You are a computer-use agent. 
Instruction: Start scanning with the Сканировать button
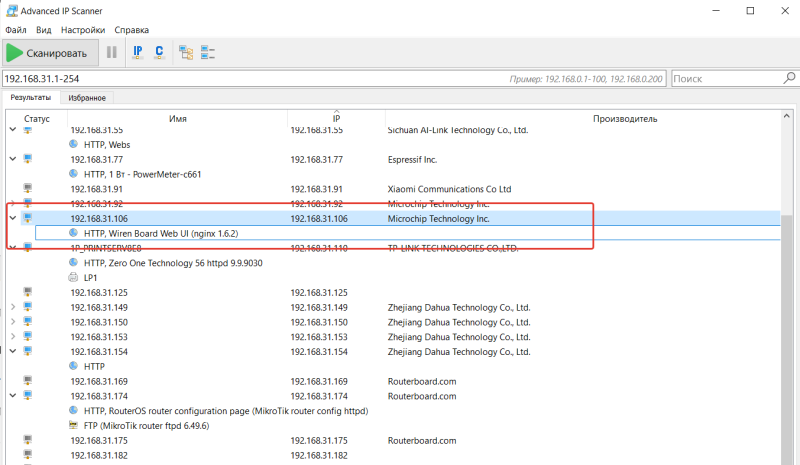coord(51,53)
